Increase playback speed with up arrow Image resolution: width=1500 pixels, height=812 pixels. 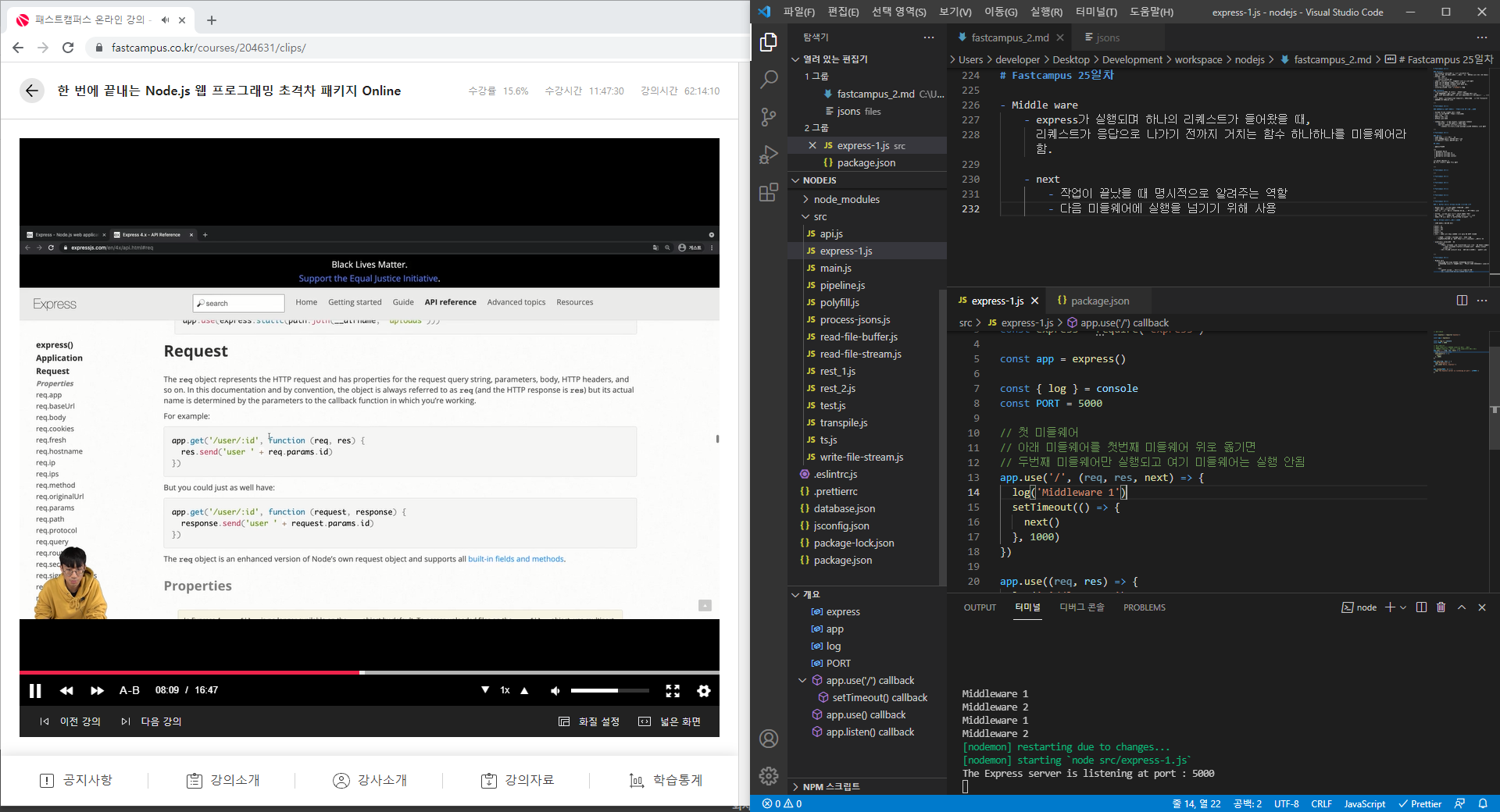524,690
